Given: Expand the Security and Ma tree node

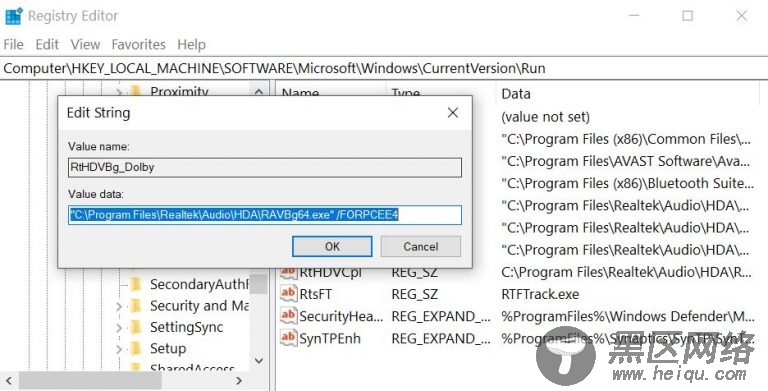Looking at the screenshot, I should coord(119,307).
